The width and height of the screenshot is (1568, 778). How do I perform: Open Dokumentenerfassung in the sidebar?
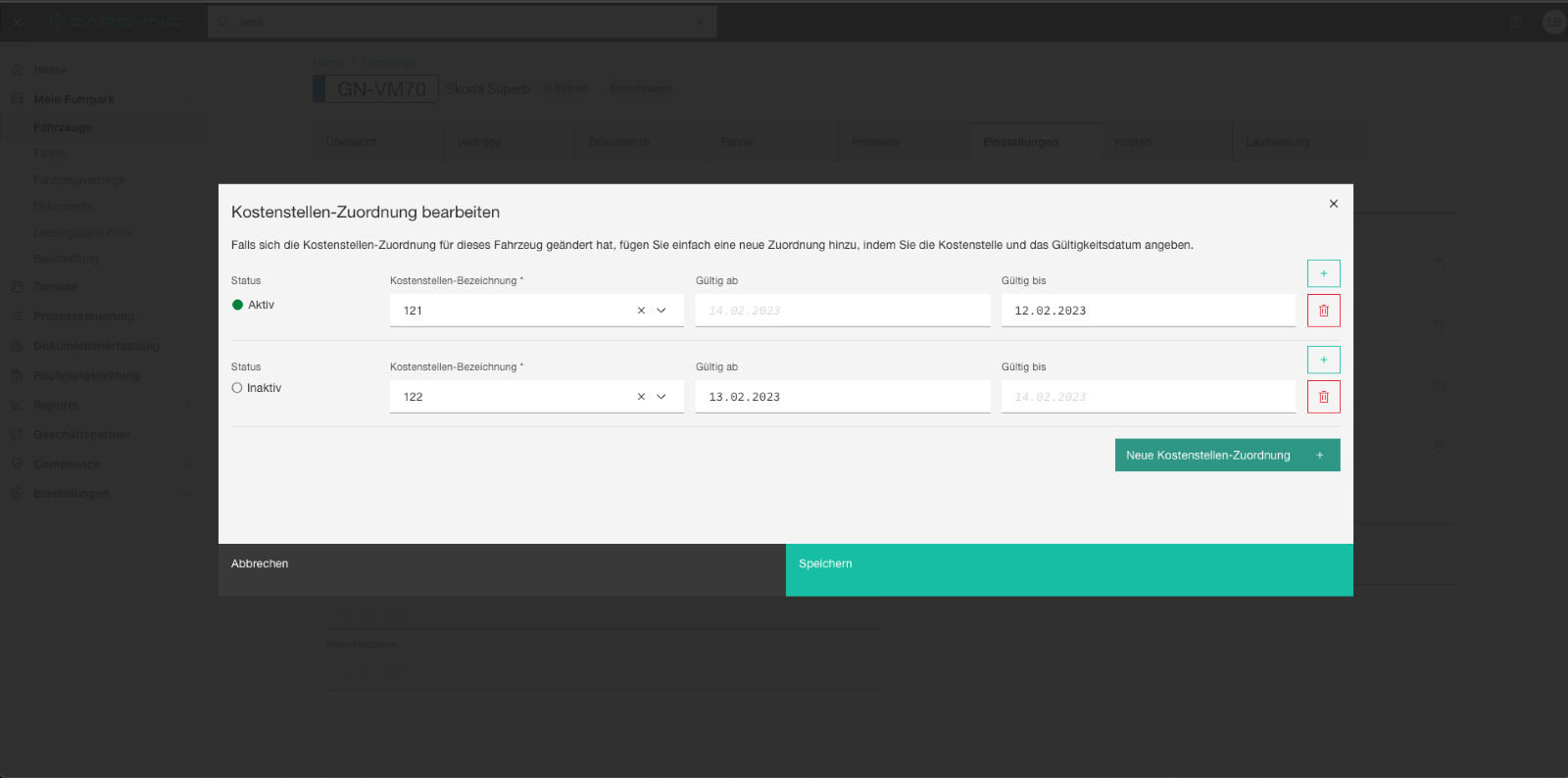coord(96,346)
